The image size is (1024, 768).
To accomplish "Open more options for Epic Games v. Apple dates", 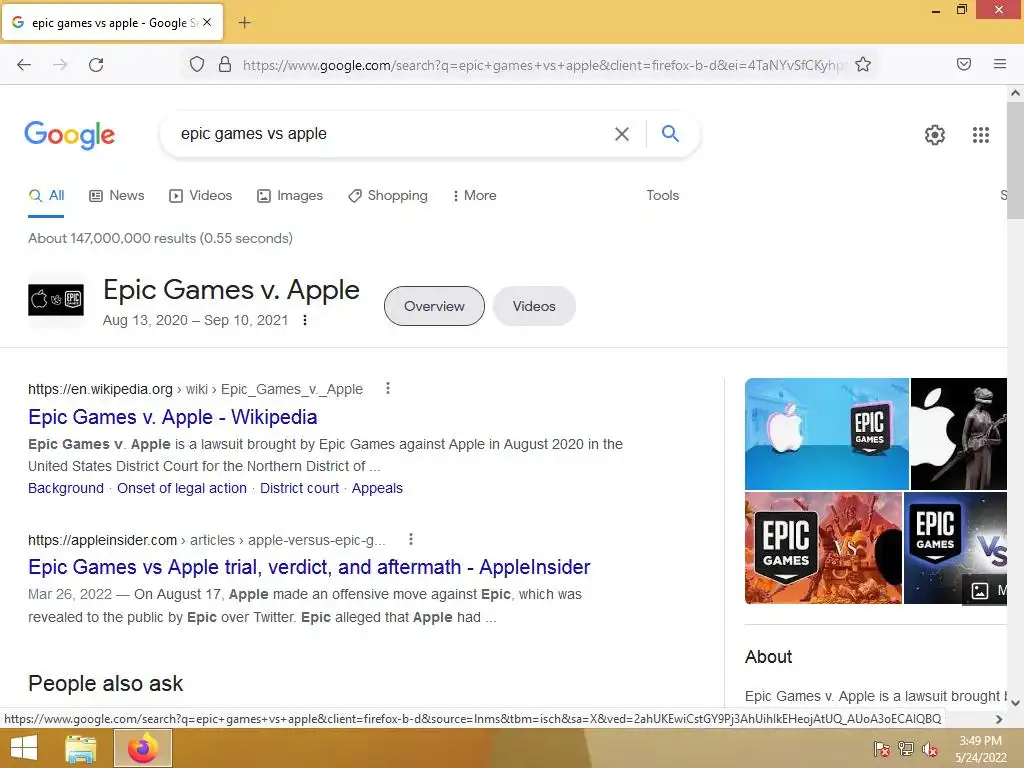I will [304, 320].
